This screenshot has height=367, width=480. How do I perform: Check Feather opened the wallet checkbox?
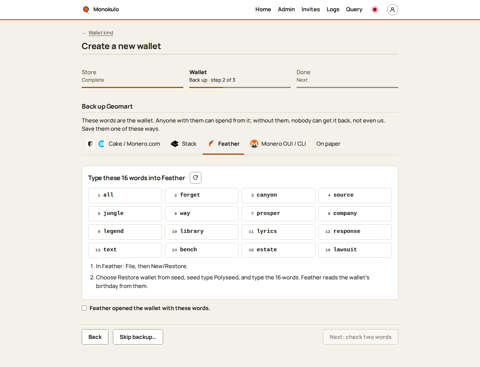point(84,308)
